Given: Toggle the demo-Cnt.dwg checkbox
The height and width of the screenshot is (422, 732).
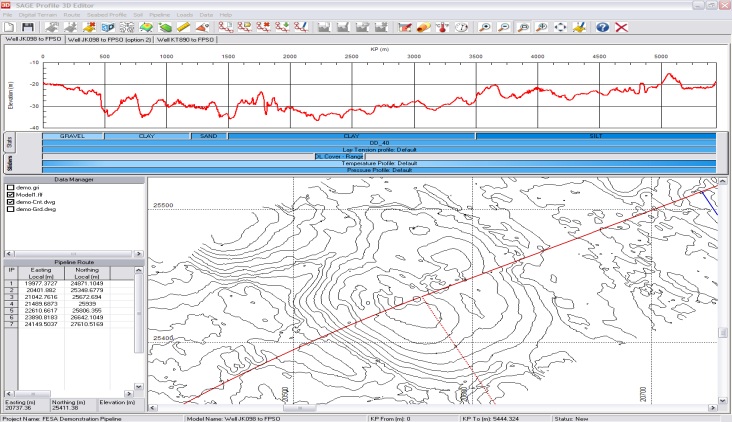Looking at the screenshot, I should click(11, 201).
